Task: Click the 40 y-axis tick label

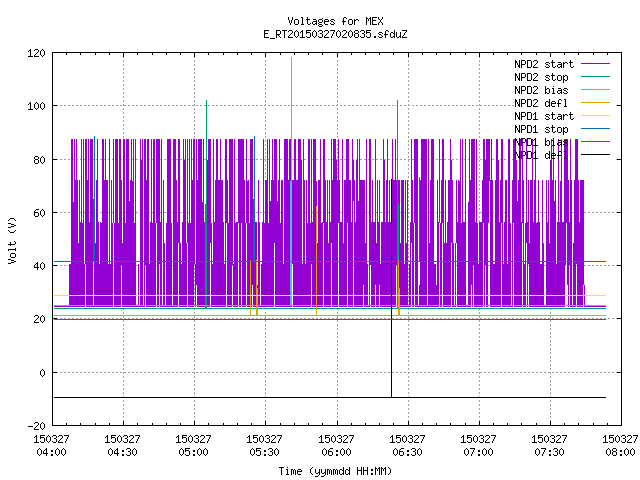Action: pos(39,266)
